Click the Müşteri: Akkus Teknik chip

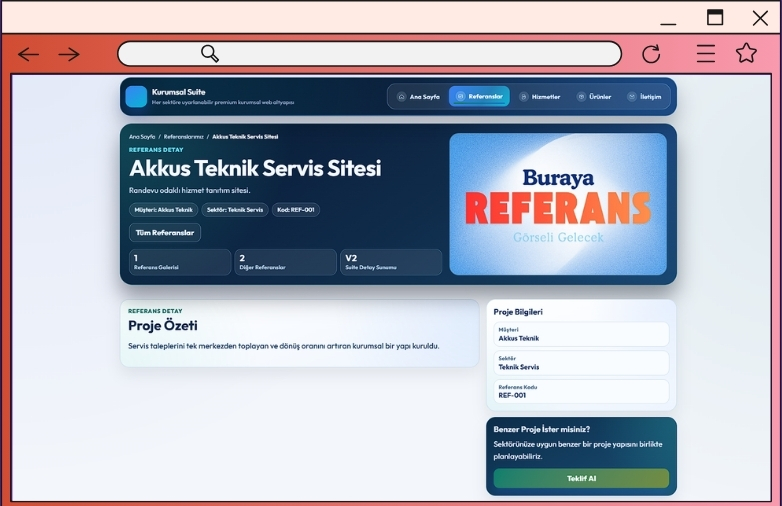(x=164, y=210)
